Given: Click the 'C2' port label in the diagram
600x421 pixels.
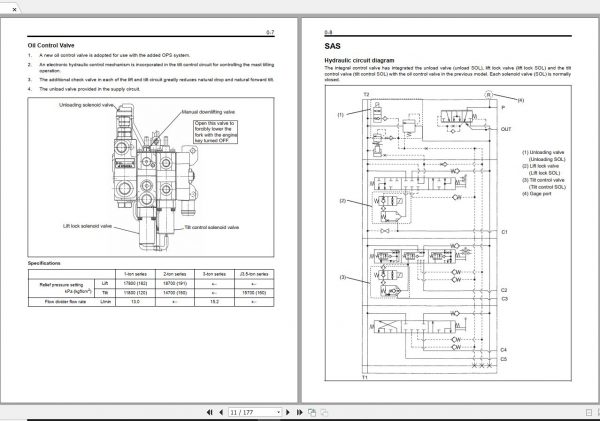Looking at the screenshot, I should coord(504,290).
